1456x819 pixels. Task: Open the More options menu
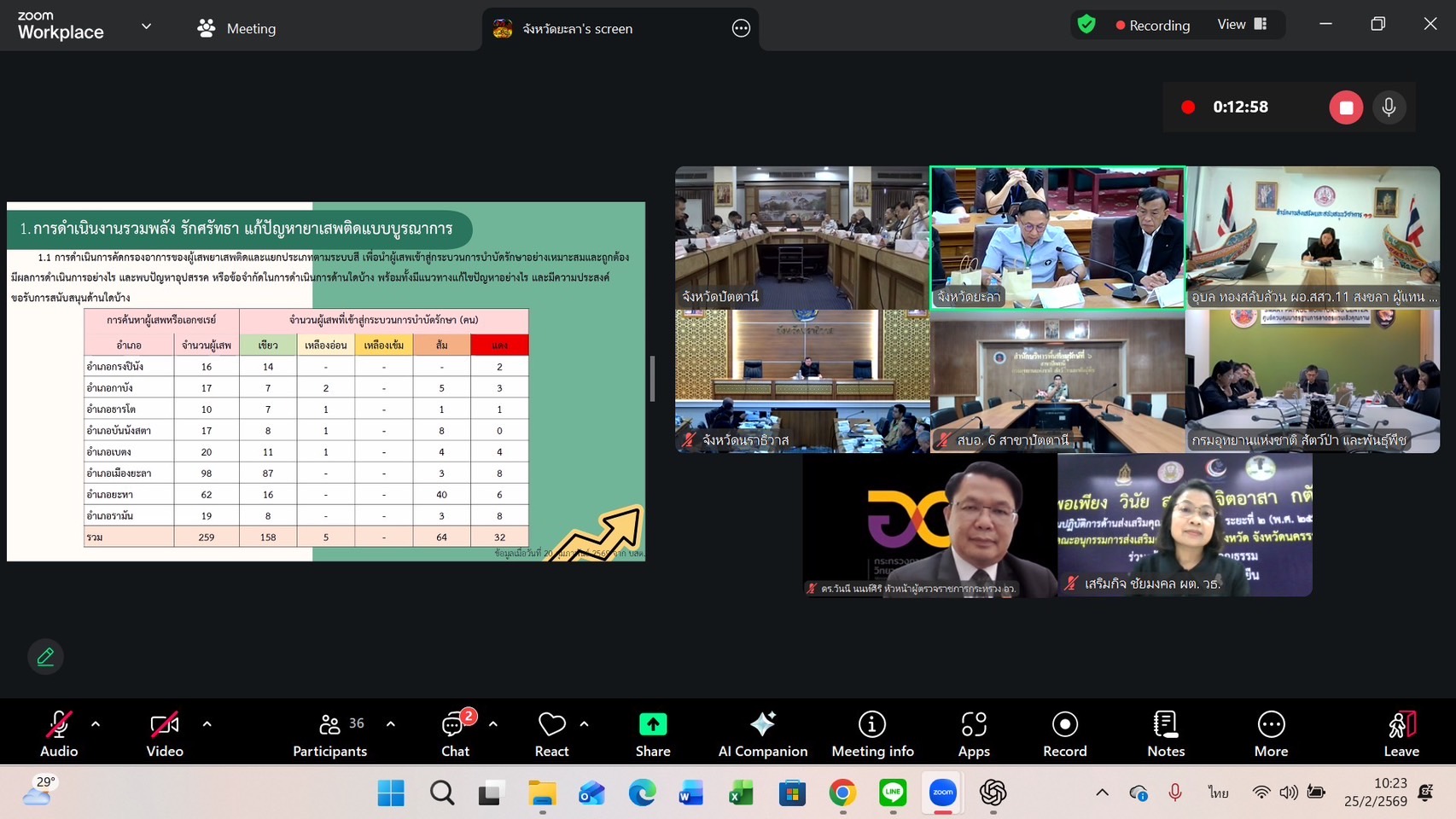pos(1270,734)
